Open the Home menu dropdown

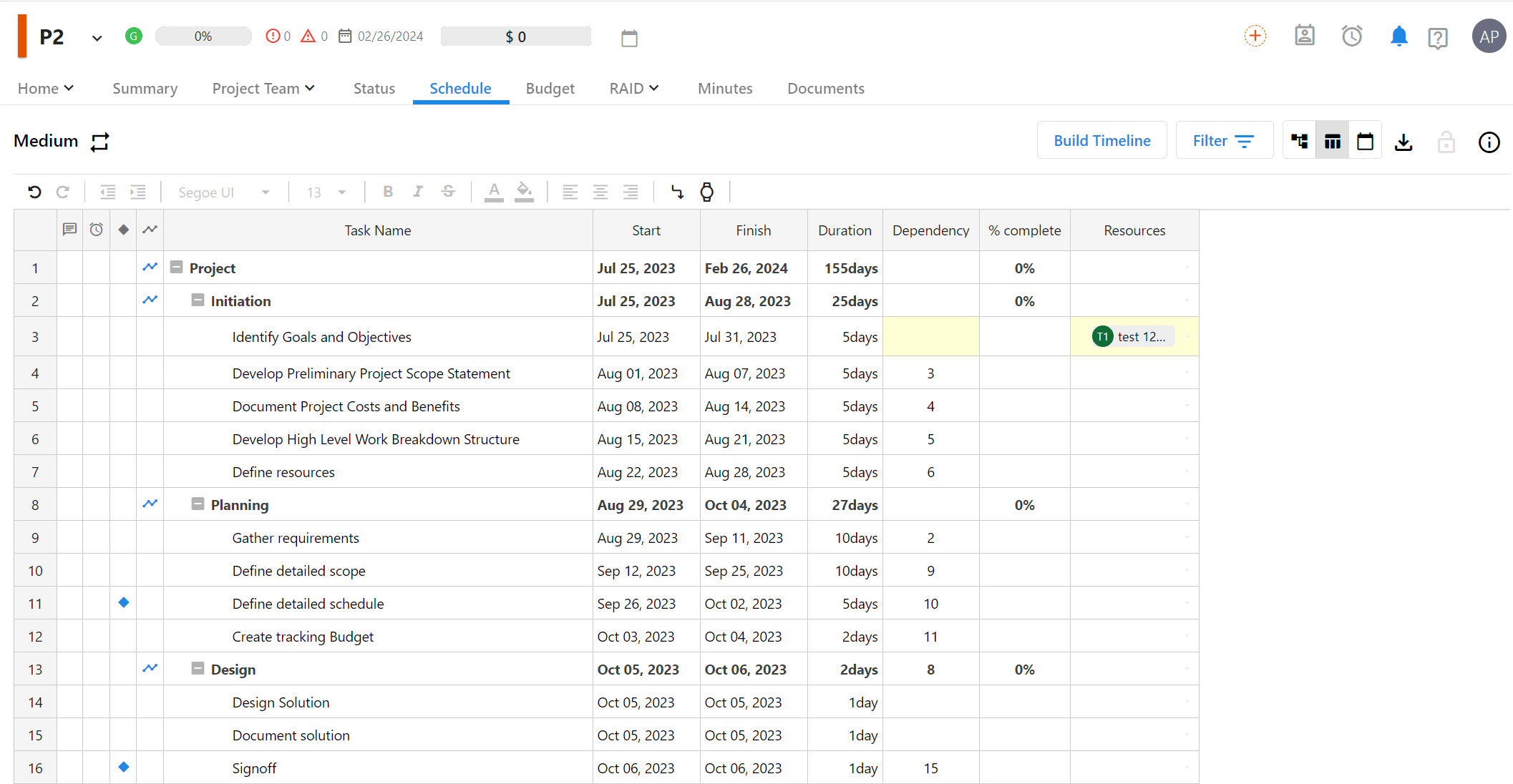(46, 88)
